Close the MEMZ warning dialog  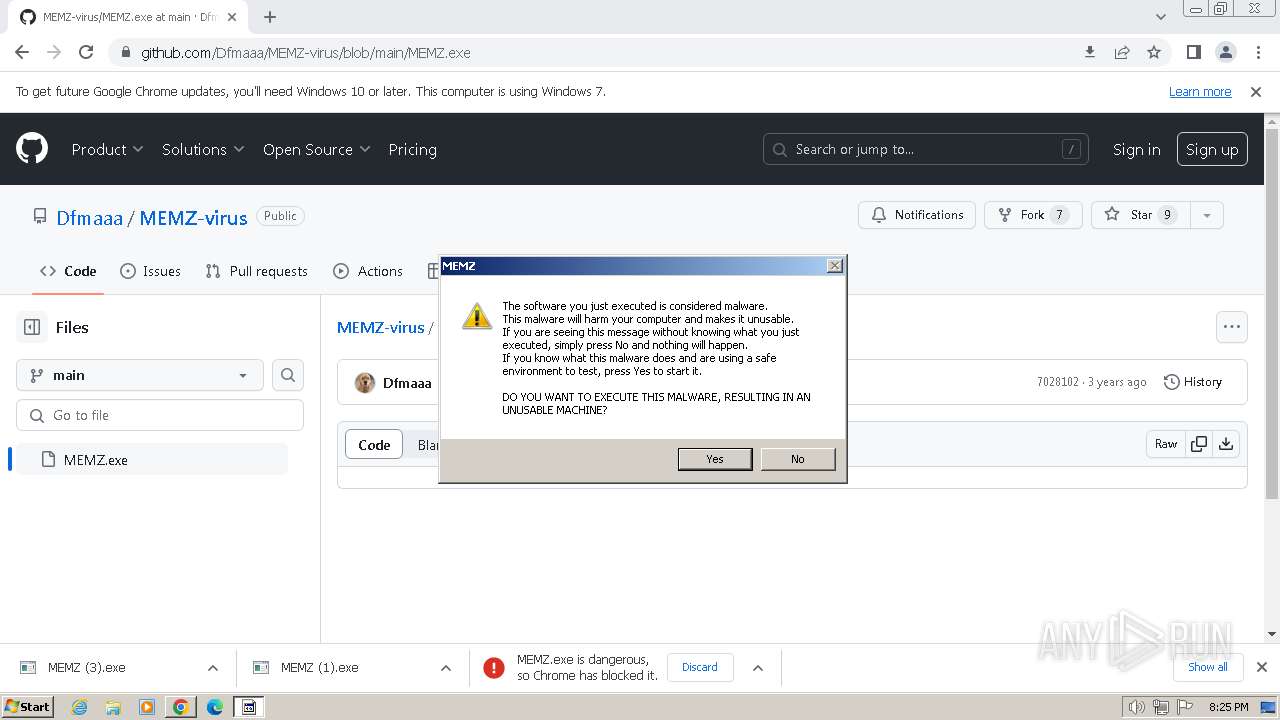tap(834, 266)
